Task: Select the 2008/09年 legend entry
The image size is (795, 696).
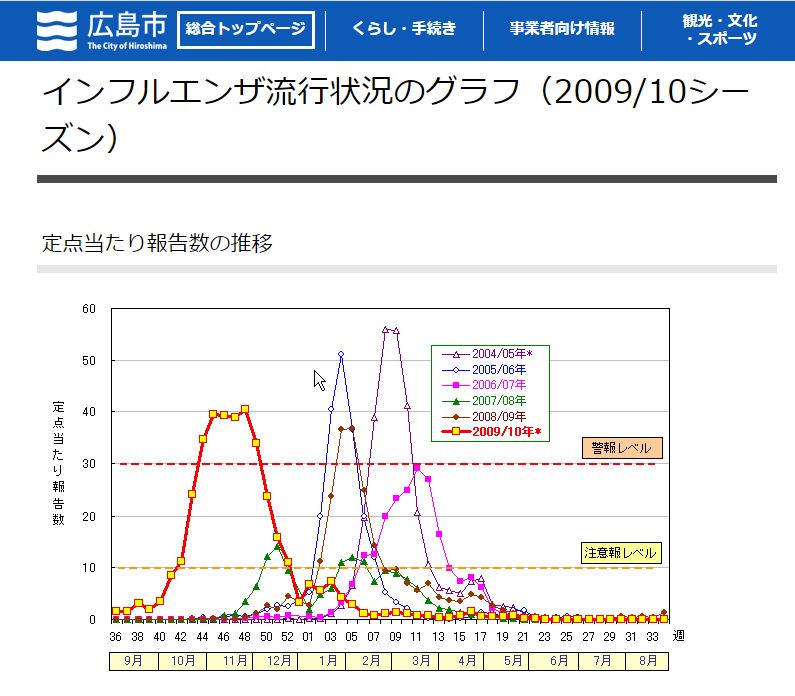Action: click(484, 416)
